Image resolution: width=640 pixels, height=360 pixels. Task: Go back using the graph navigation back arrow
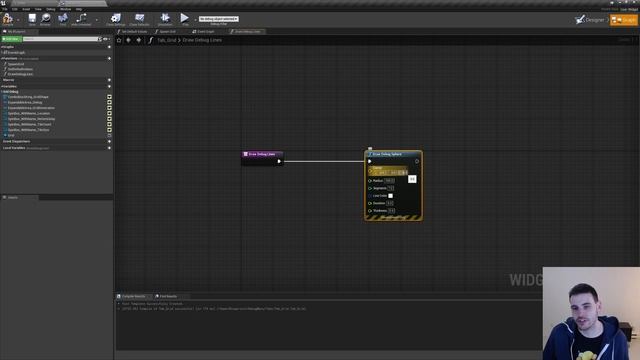(129, 40)
